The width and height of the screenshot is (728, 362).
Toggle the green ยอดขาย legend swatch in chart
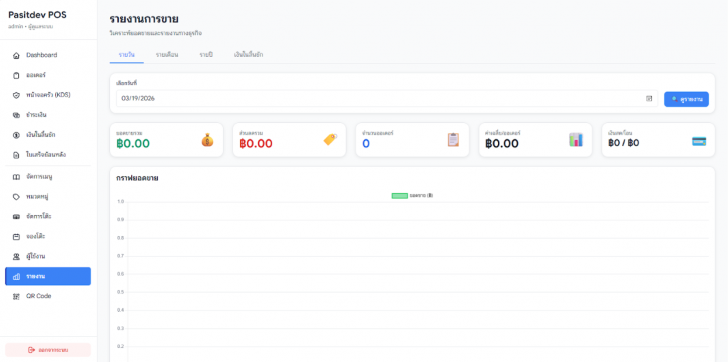(400, 196)
